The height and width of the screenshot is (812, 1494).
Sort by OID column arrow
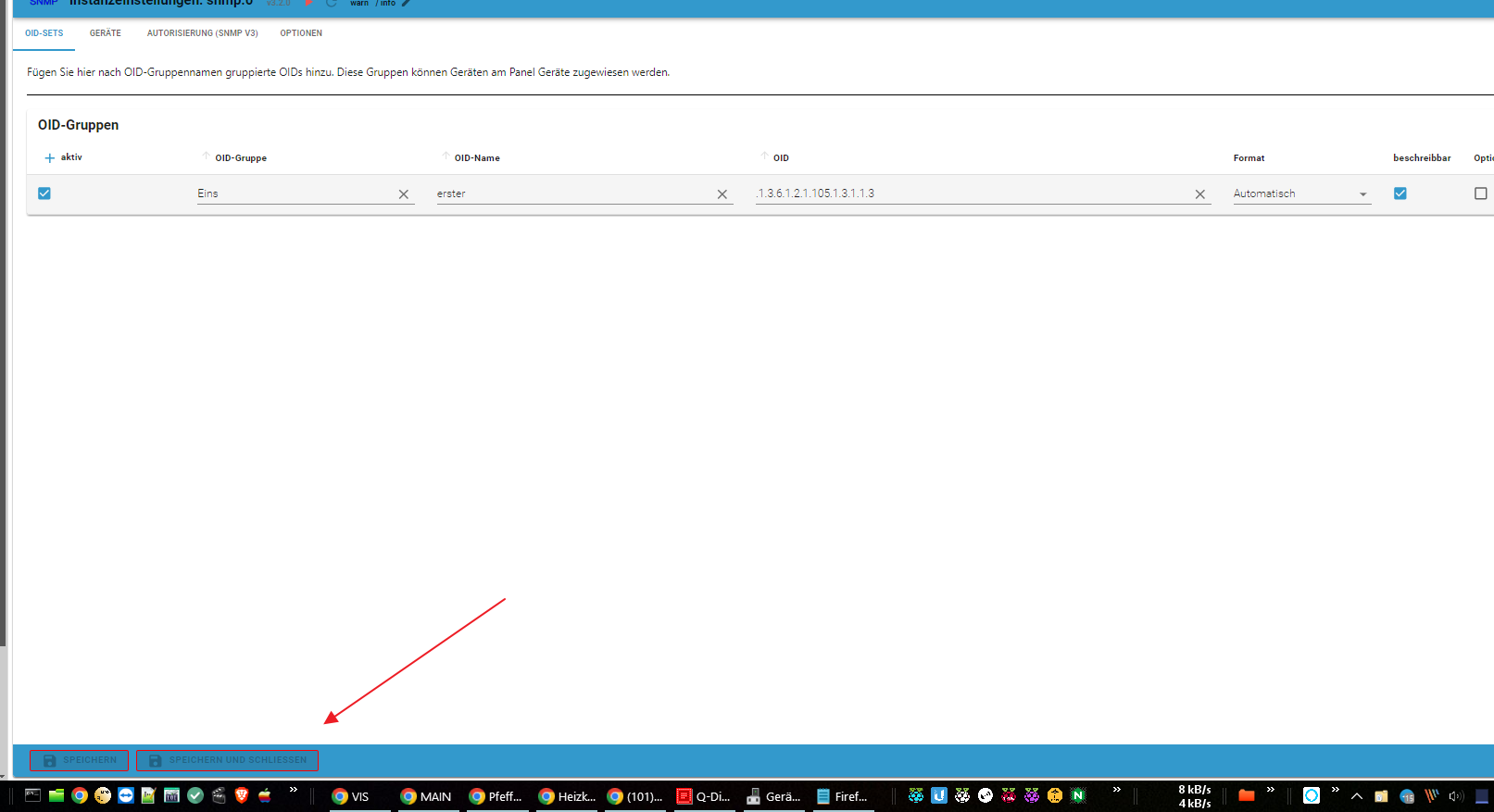pos(764,156)
